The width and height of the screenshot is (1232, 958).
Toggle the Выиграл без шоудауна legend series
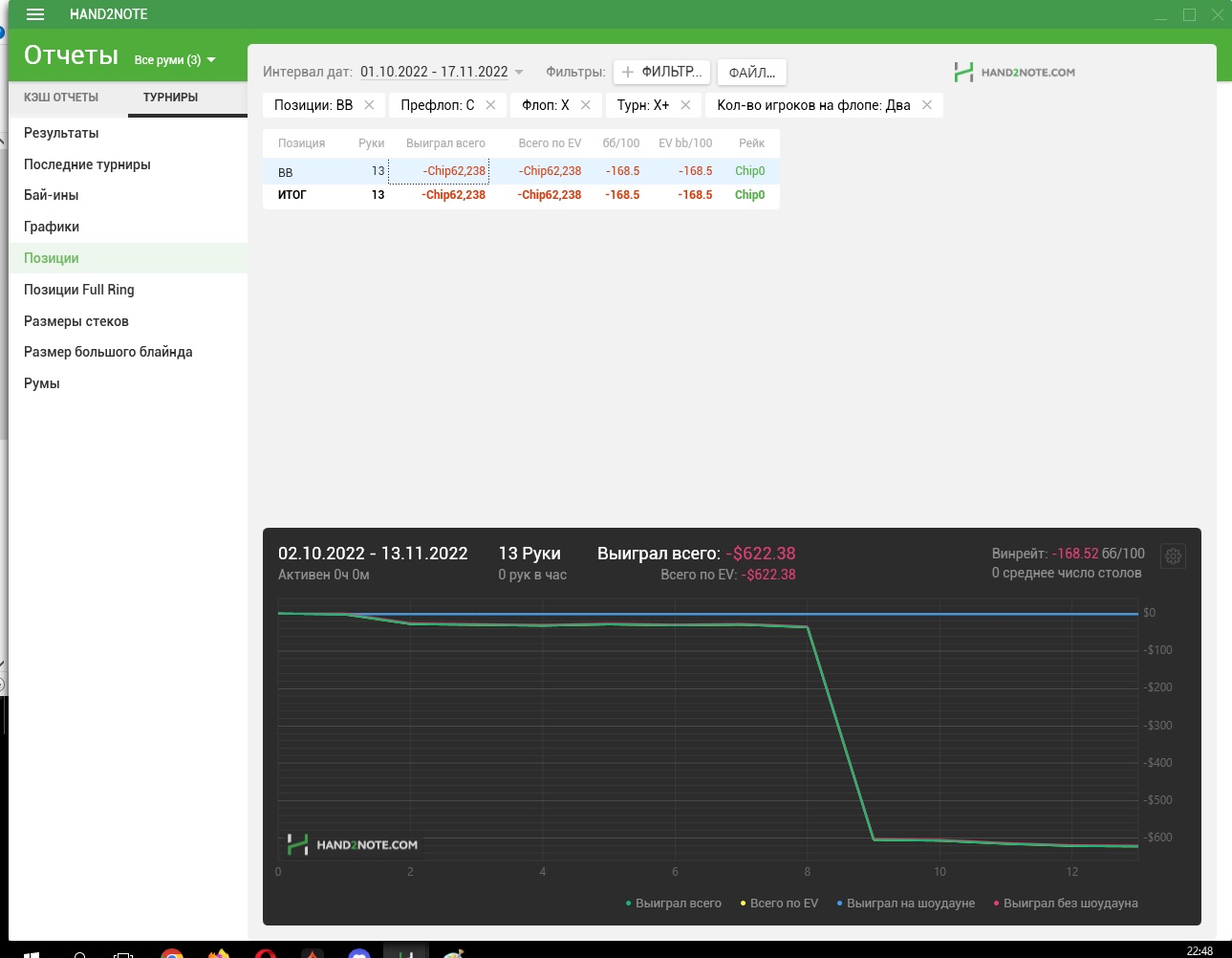(1066, 904)
